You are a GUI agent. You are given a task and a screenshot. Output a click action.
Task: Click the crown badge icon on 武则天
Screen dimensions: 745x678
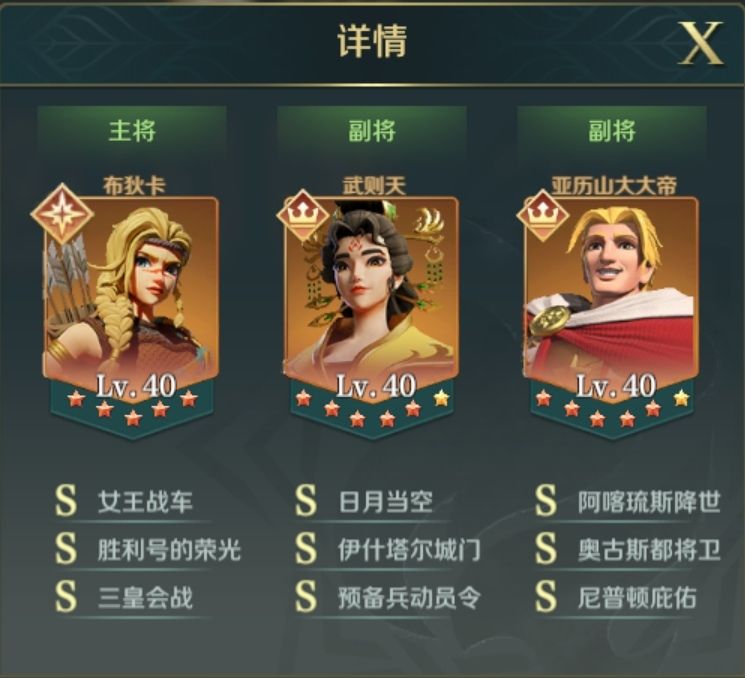(x=303, y=217)
